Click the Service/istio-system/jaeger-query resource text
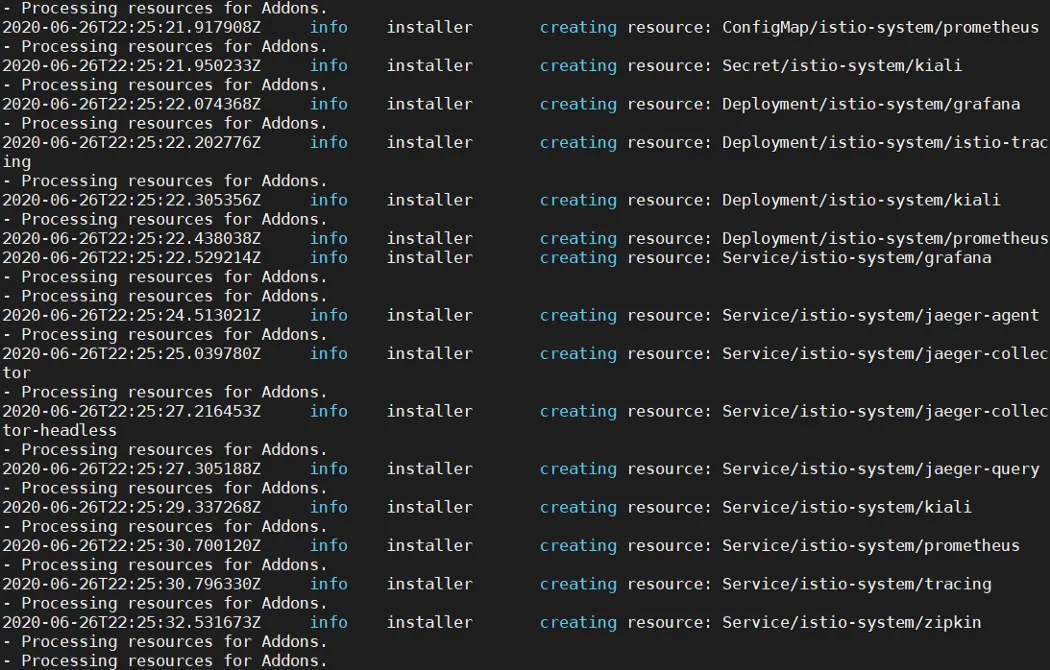 click(880, 469)
